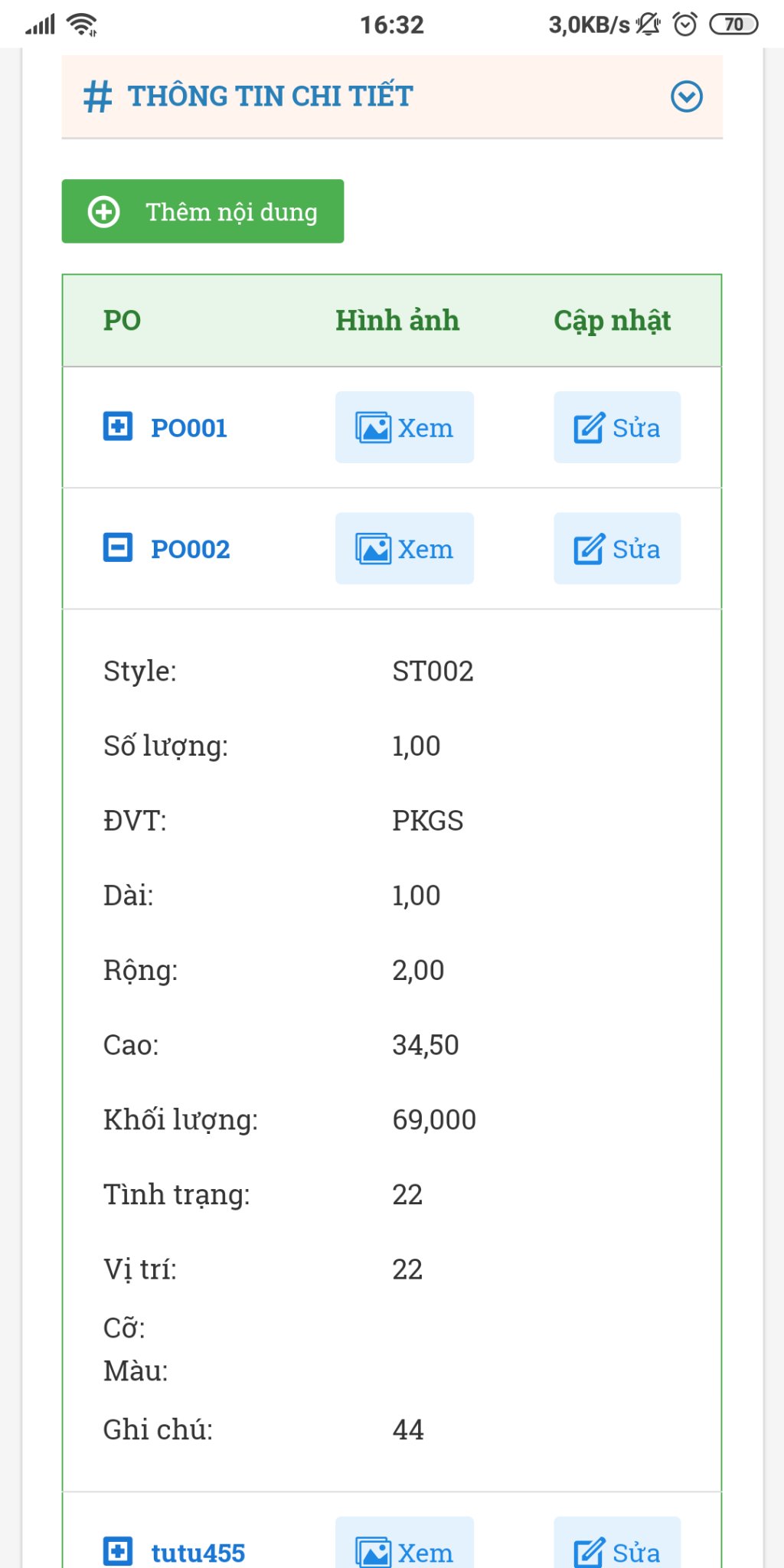Open the PO001 link
The width and height of the screenshot is (784, 1568).
coord(189,428)
